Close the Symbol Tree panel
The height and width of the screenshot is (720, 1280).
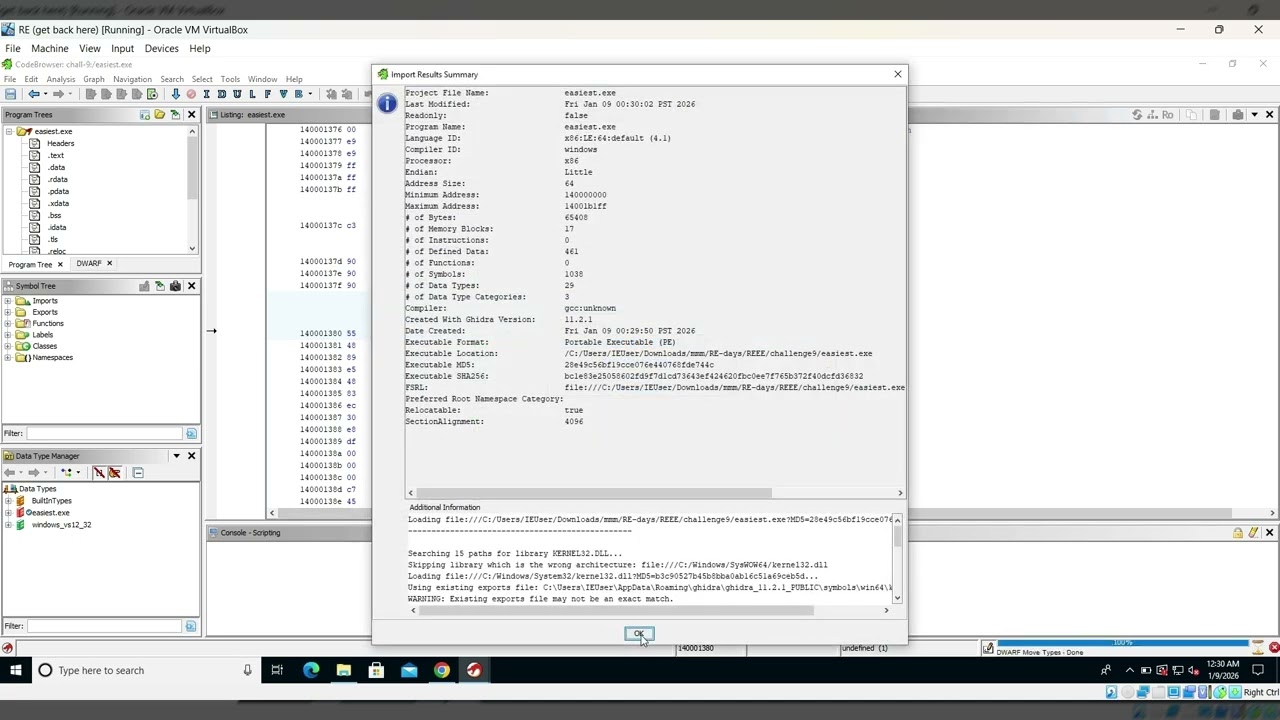pos(191,286)
